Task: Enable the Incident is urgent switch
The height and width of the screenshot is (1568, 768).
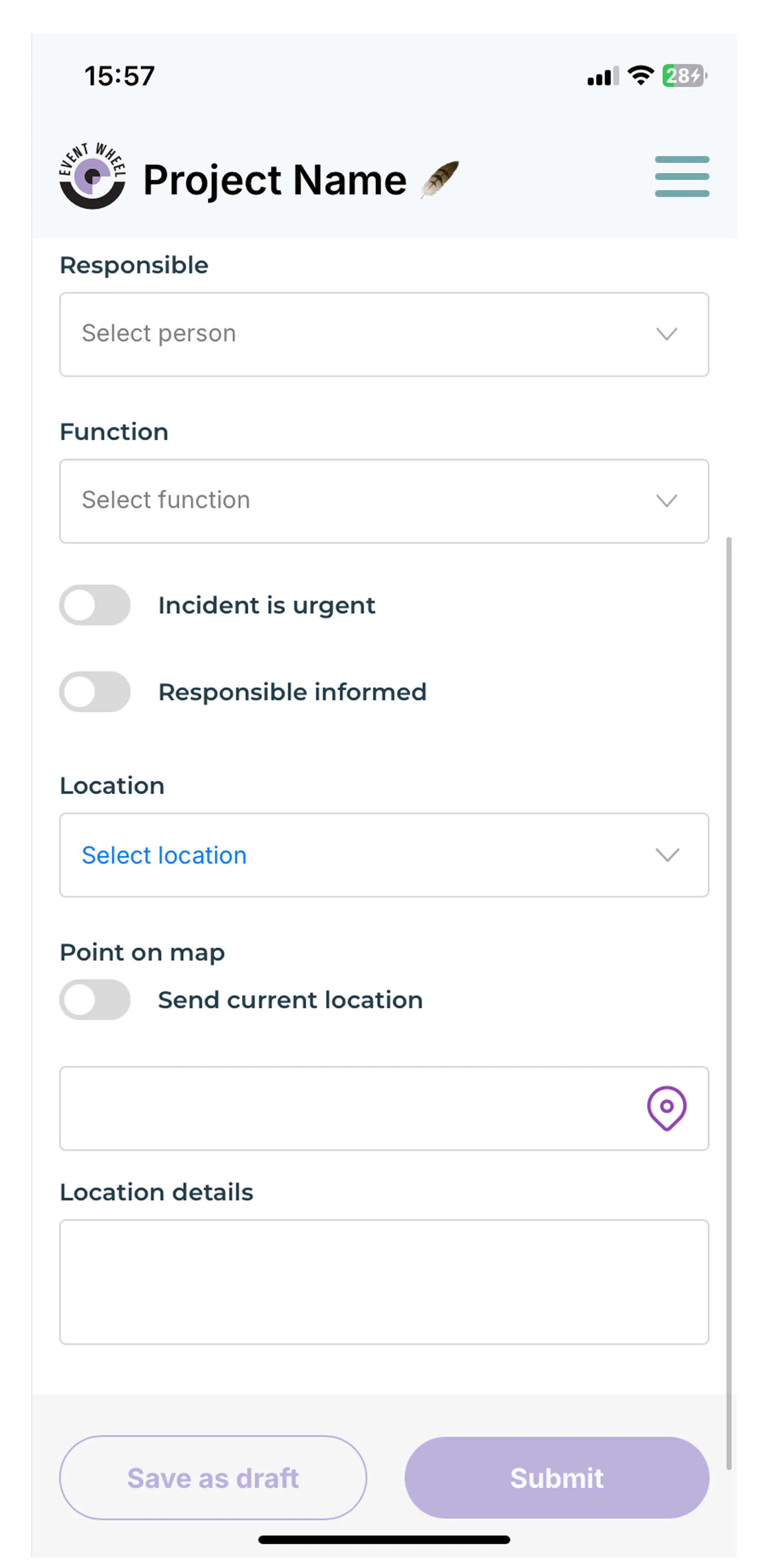Action: tap(95, 605)
